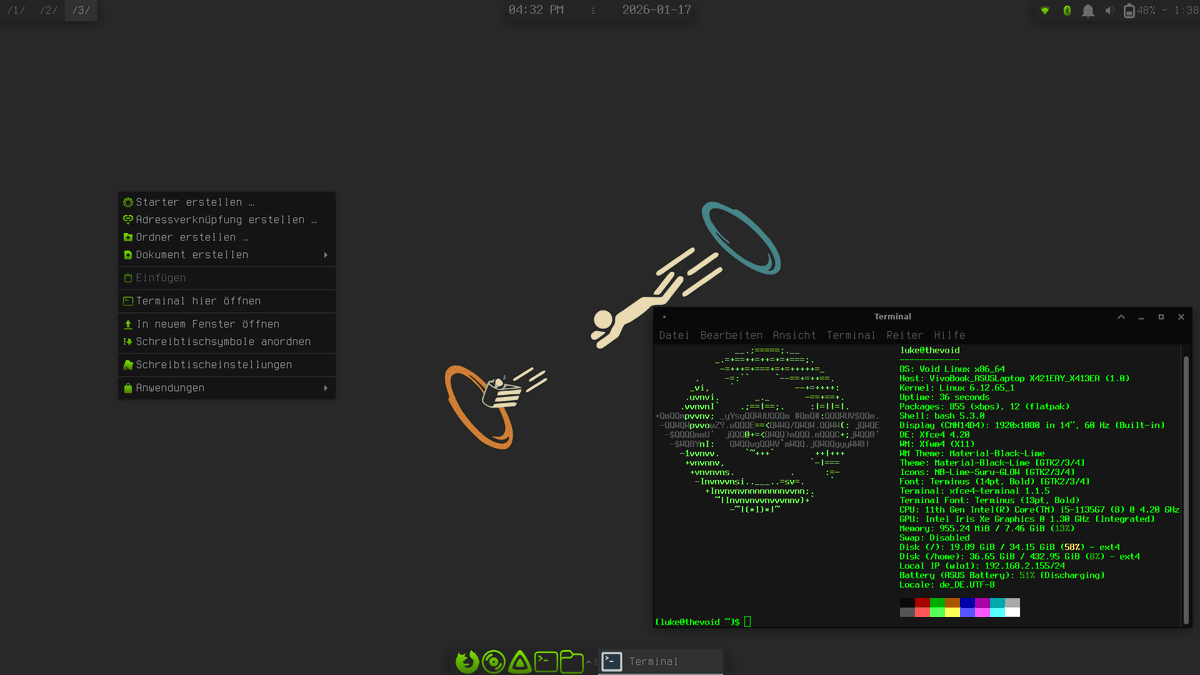Maximize the Terminal window
Viewport: 1200px width, 675px height.
(1161, 317)
